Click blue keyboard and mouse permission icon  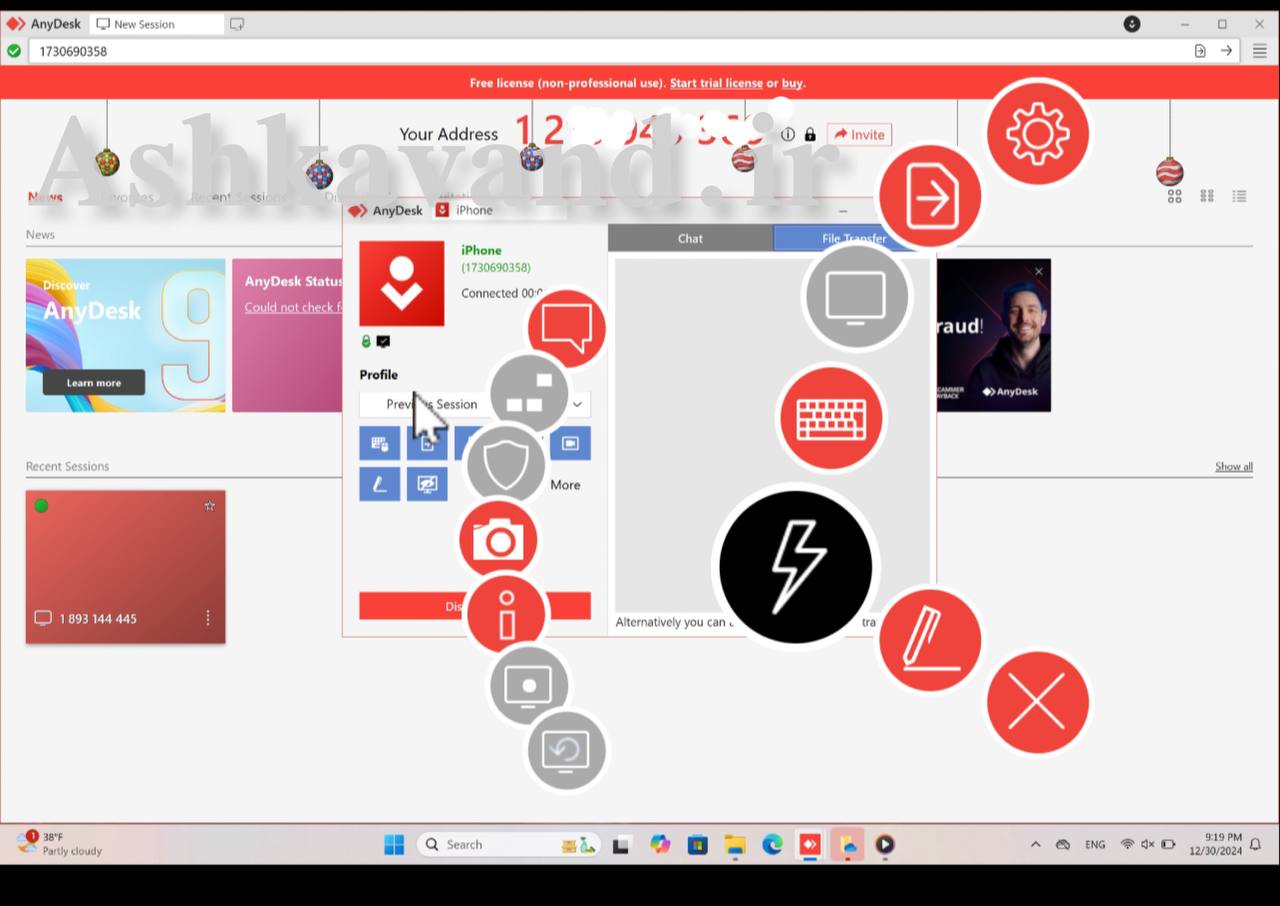(380, 443)
